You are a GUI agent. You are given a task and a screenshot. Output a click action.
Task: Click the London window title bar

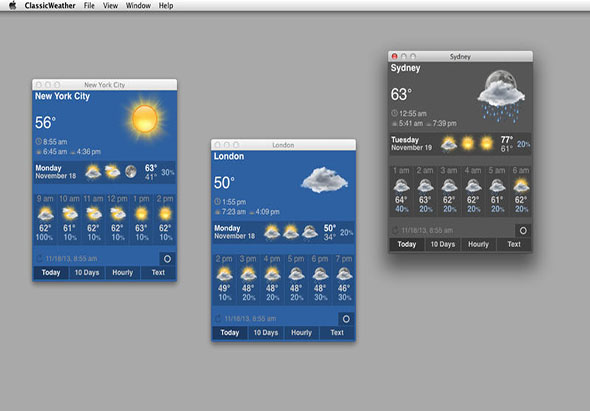pos(283,145)
